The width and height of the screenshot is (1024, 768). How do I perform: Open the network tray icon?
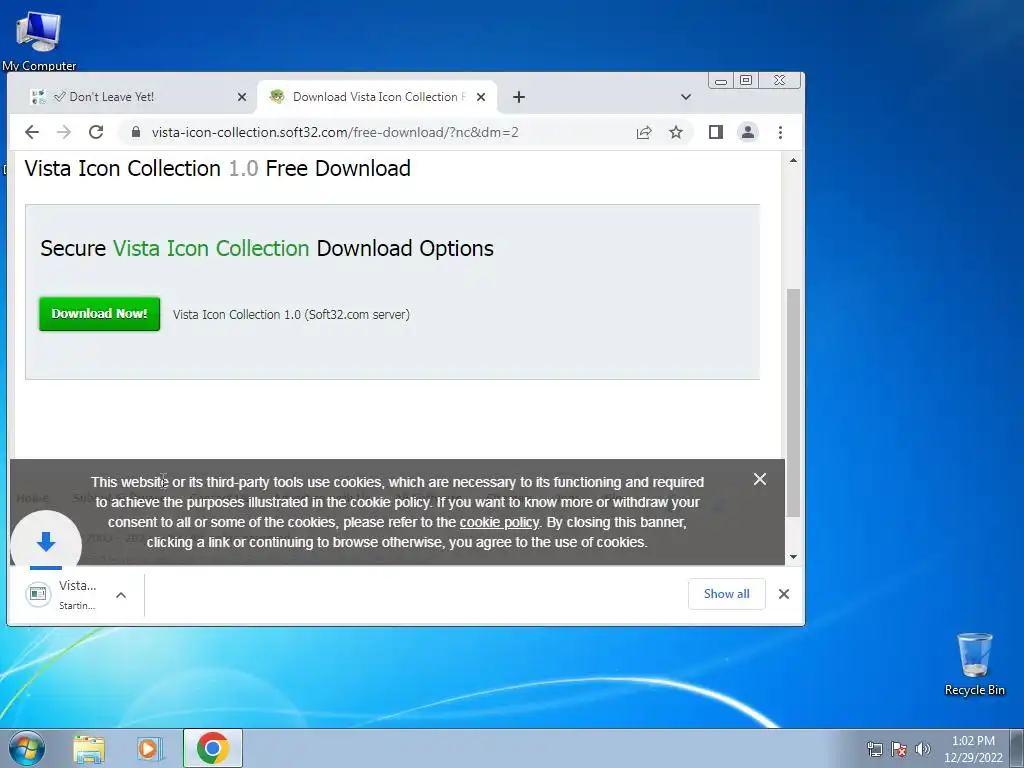coord(874,749)
